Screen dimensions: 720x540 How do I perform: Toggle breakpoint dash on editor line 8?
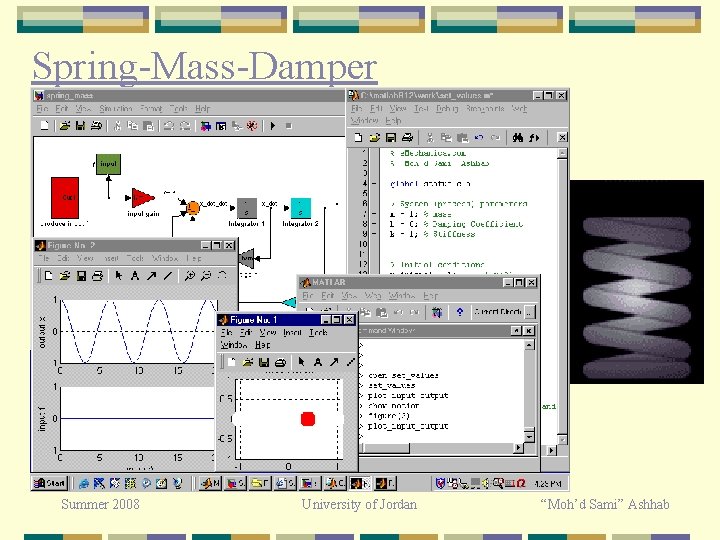374,224
